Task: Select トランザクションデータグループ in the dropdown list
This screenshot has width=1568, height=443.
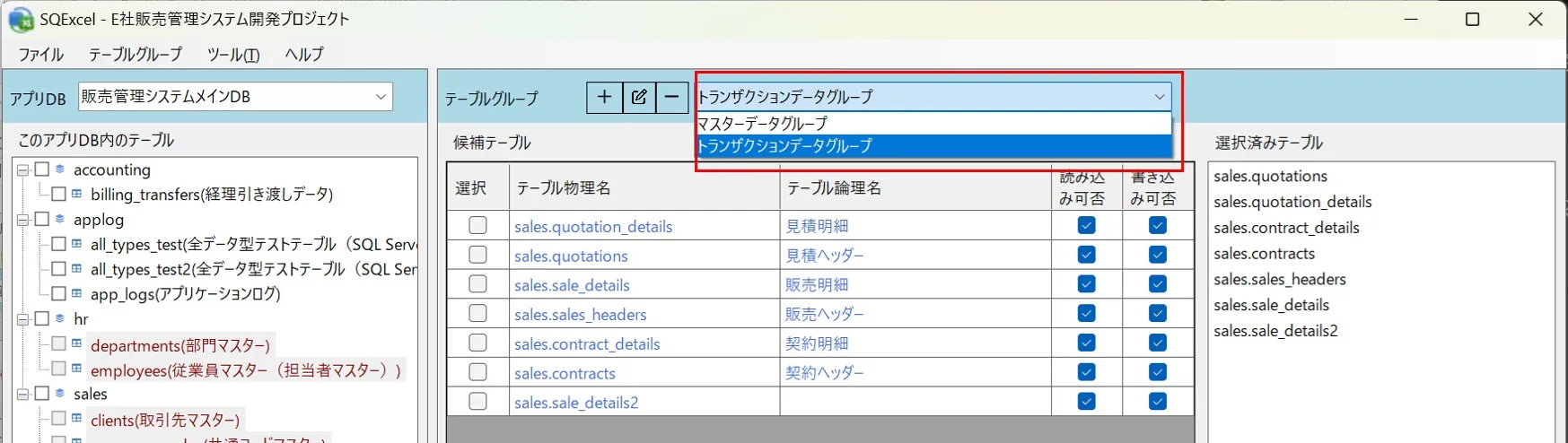Action: [933, 145]
